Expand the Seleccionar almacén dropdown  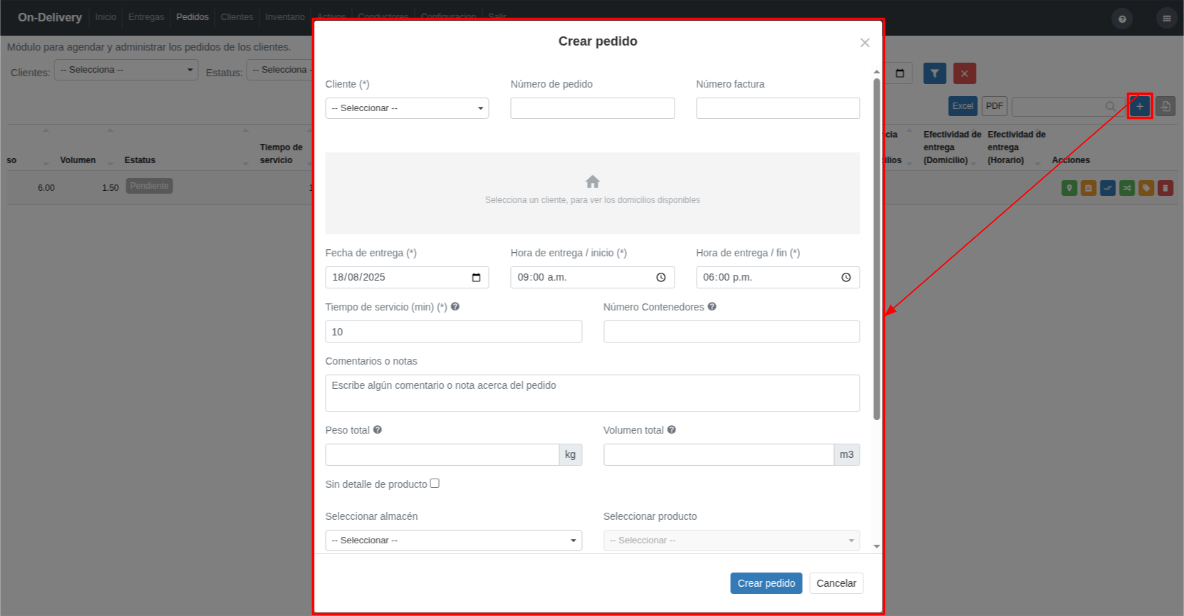[x=454, y=540]
